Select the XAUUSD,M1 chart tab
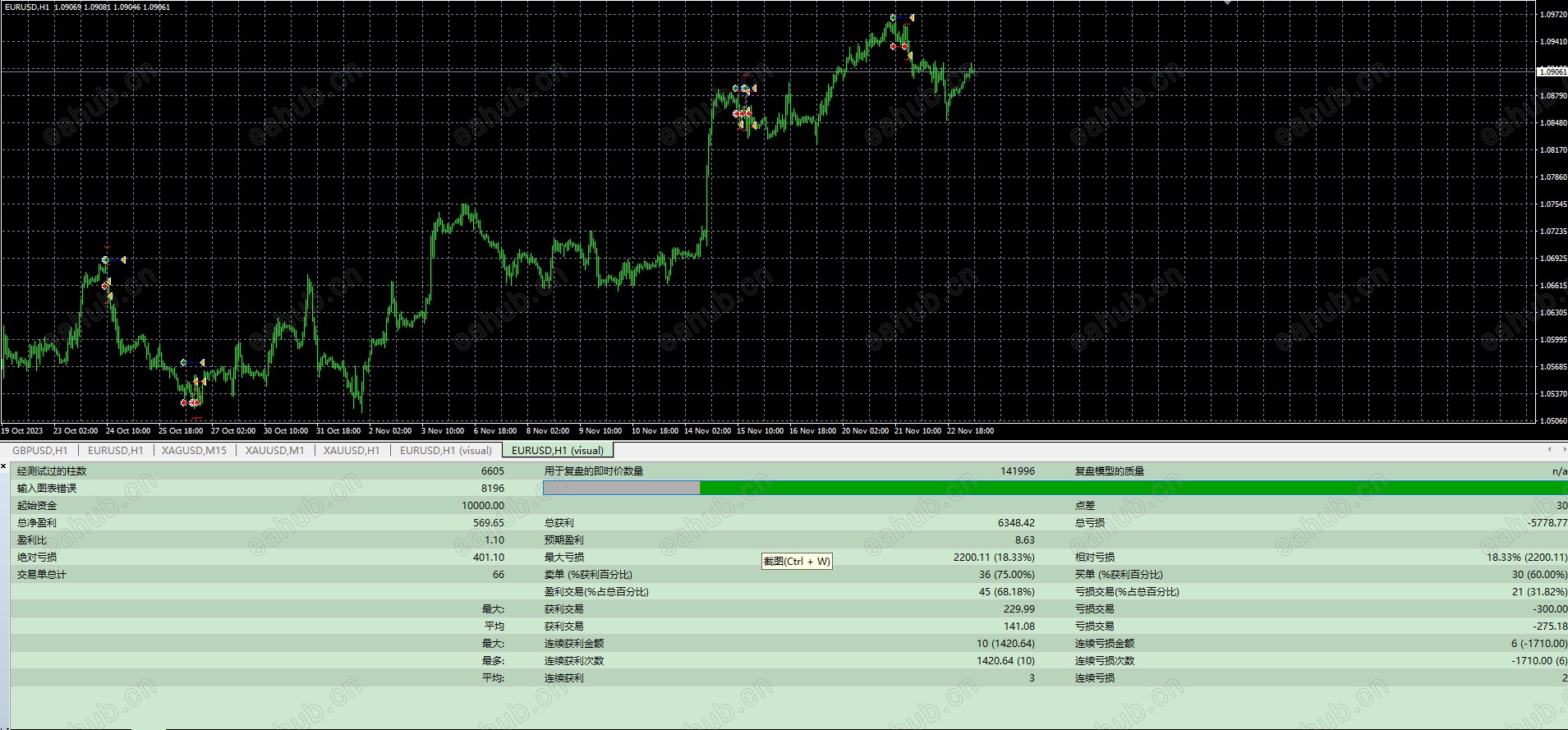Image resolution: width=1568 pixels, height=730 pixels. pos(274,450)
